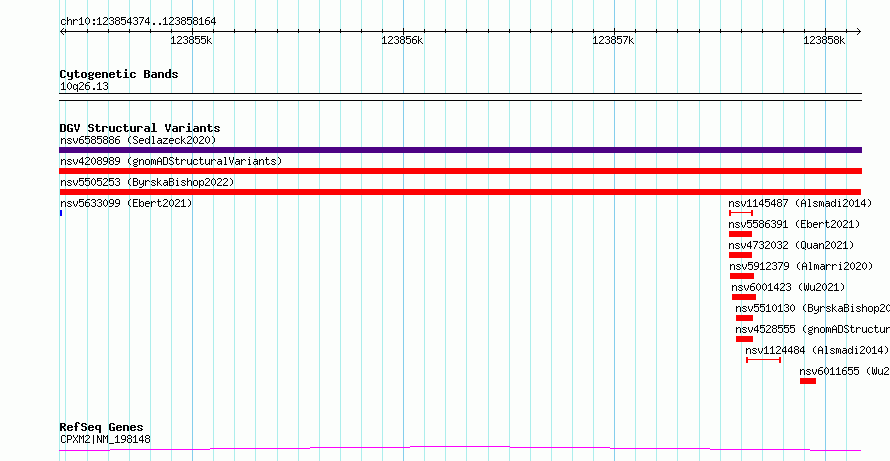Click the red nsv5586391 variant bar
This screenshot has width=890, height=461.
(740, 234)
